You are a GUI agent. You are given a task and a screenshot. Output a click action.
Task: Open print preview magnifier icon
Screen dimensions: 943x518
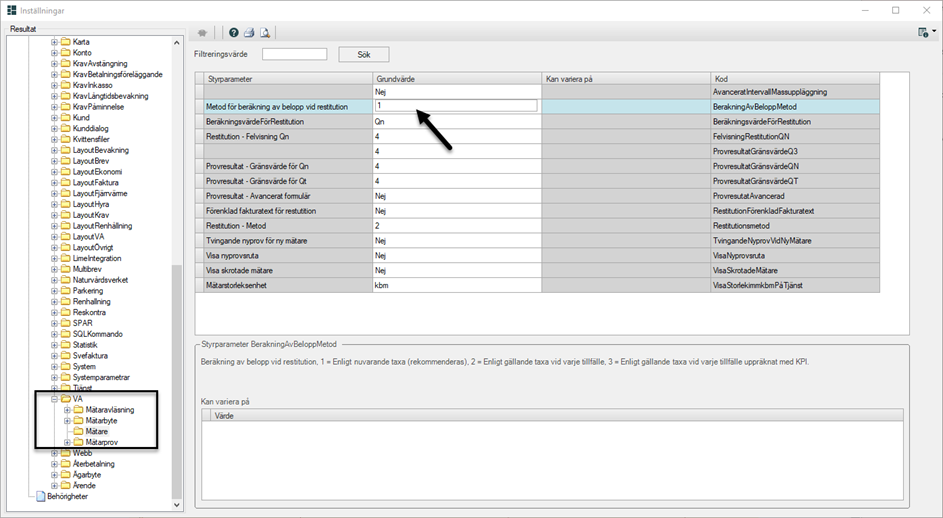click(x=265, y=32)
